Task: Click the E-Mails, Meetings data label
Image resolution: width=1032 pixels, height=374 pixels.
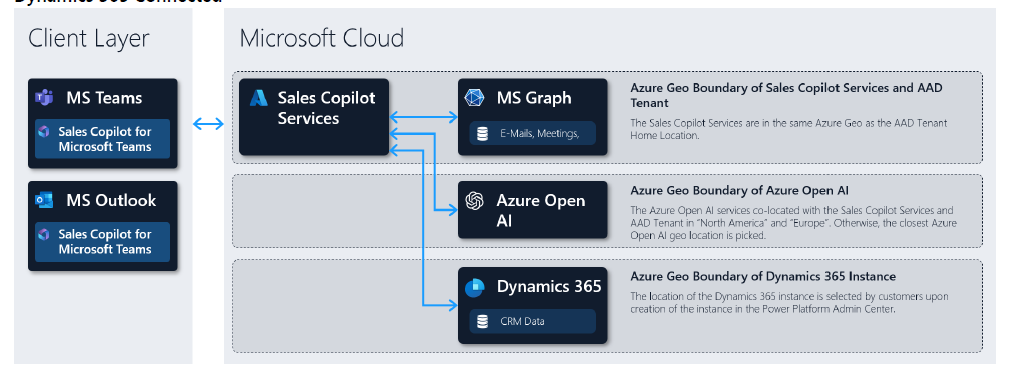Action: pyautogui.click(x=540, y=134)
